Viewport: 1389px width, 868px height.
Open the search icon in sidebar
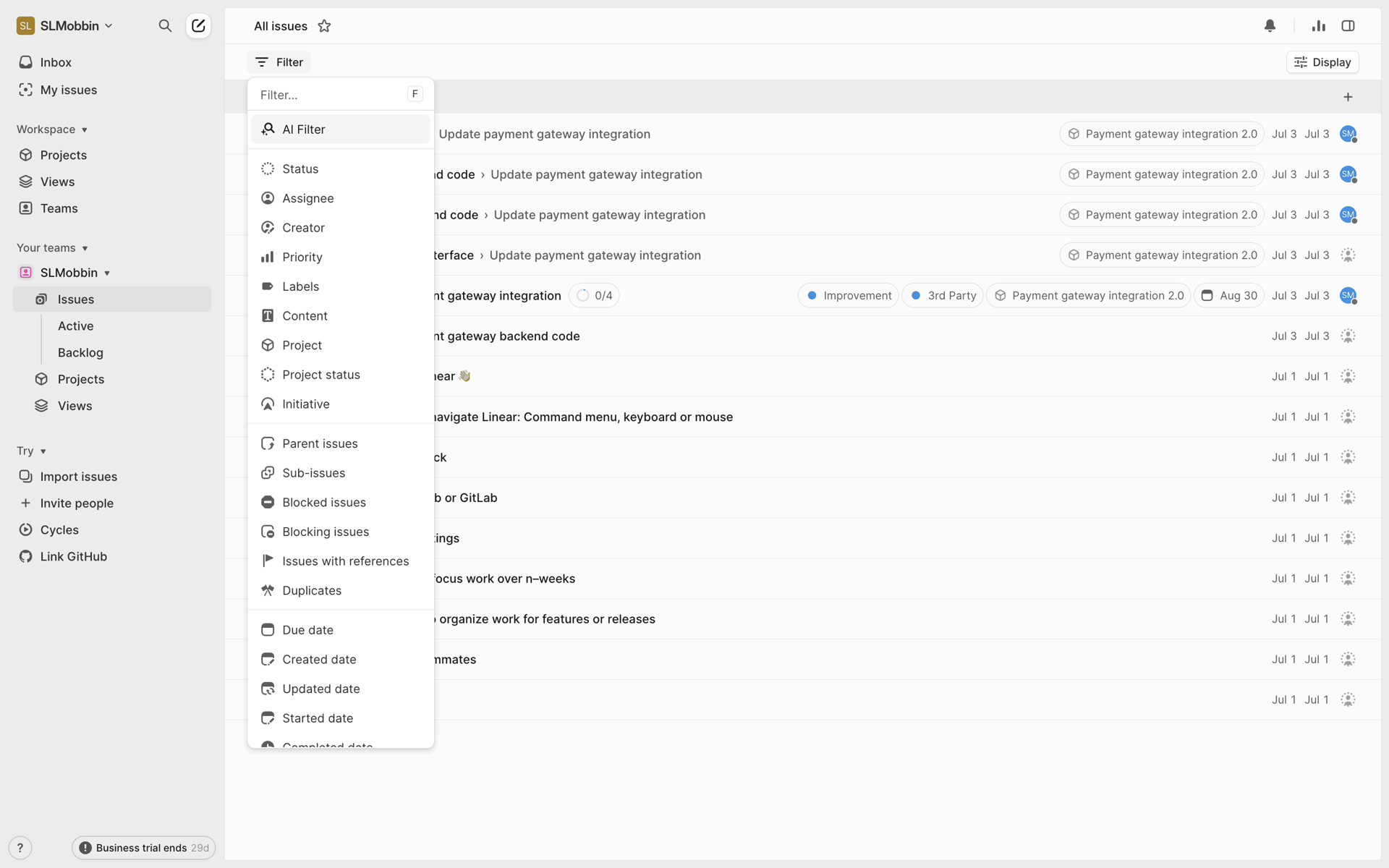[165, 26]
